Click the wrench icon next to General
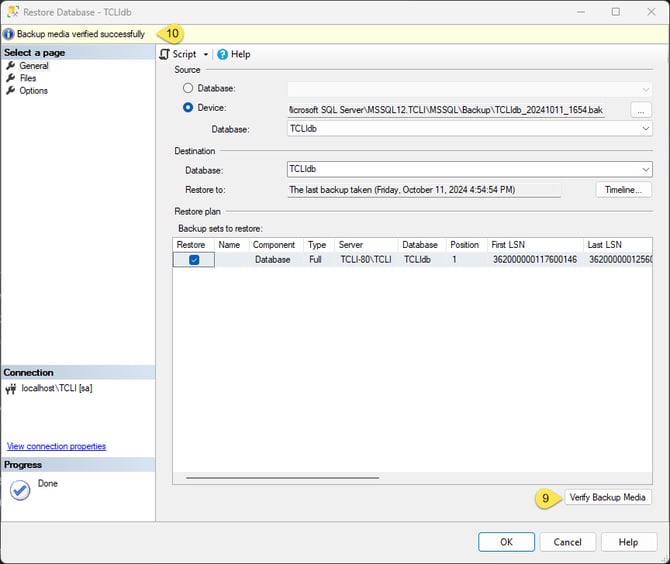Screen dimensions: 670x564 tap(11, 66)
